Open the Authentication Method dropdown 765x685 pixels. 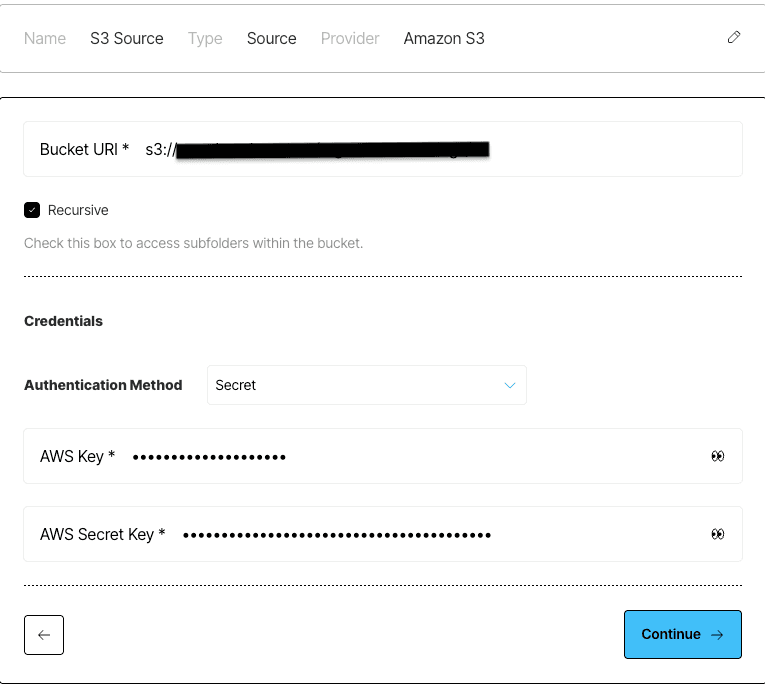(x=367, y=385)
